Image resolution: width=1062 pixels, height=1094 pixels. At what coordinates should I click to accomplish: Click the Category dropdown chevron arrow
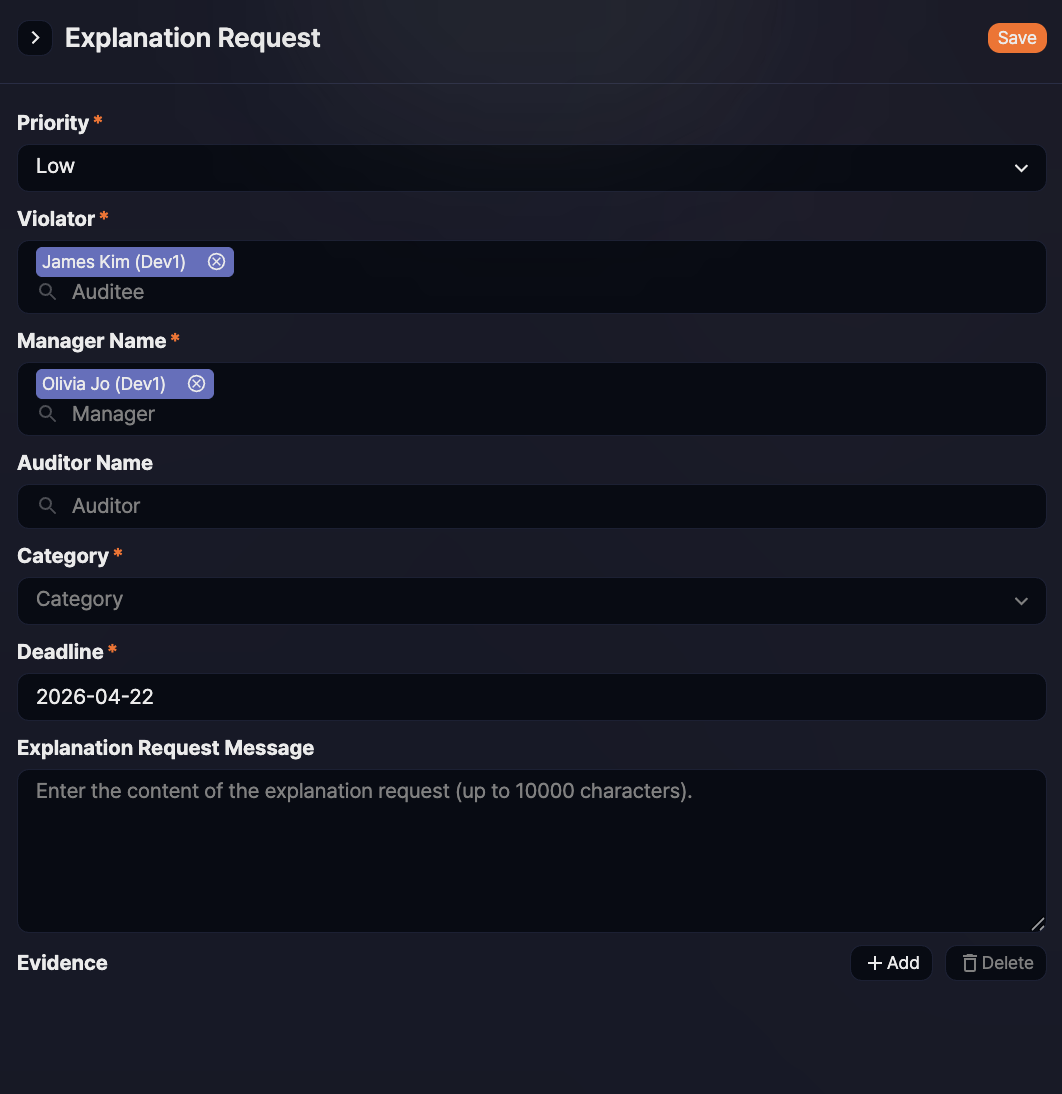click(1021, 601)
